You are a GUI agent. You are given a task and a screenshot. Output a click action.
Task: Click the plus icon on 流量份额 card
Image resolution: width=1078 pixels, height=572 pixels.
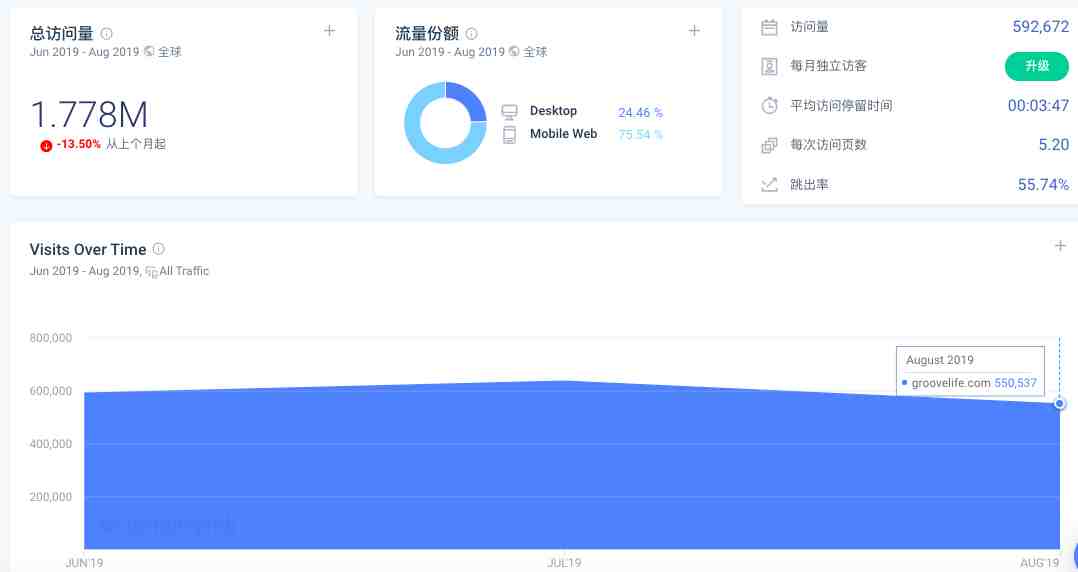click(x=694, y=30)
